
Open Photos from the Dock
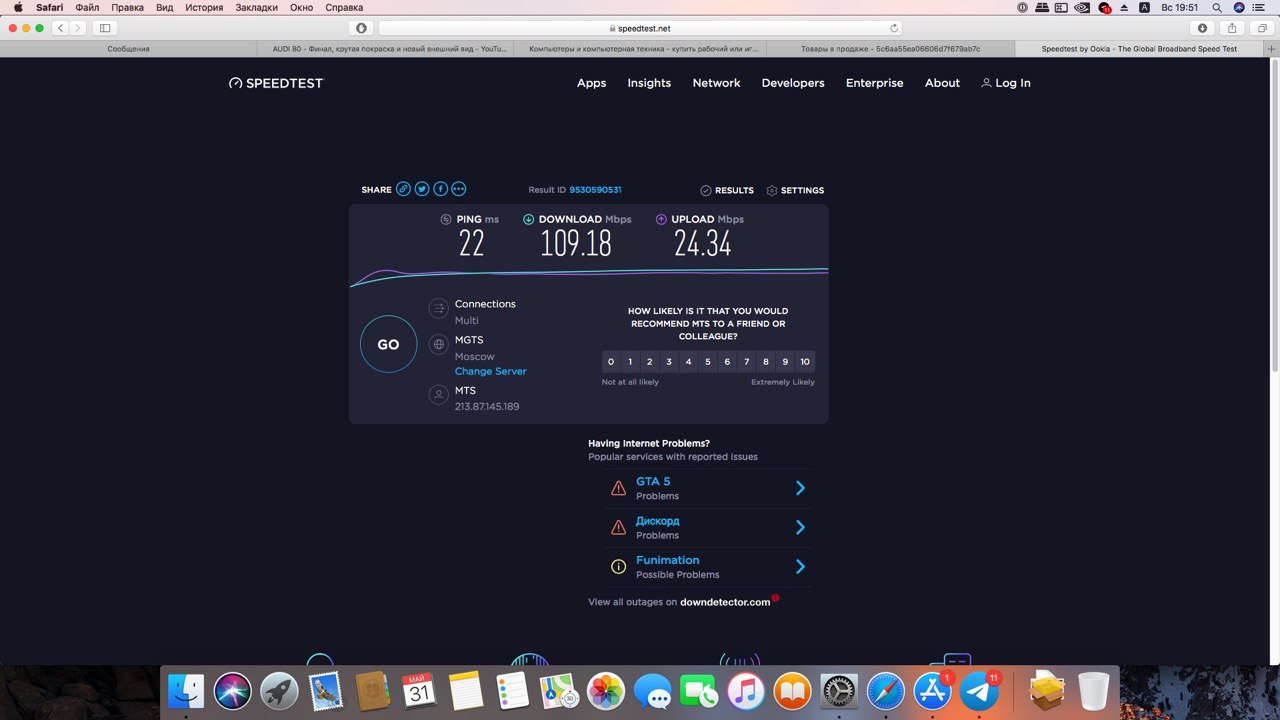[606, 692]
